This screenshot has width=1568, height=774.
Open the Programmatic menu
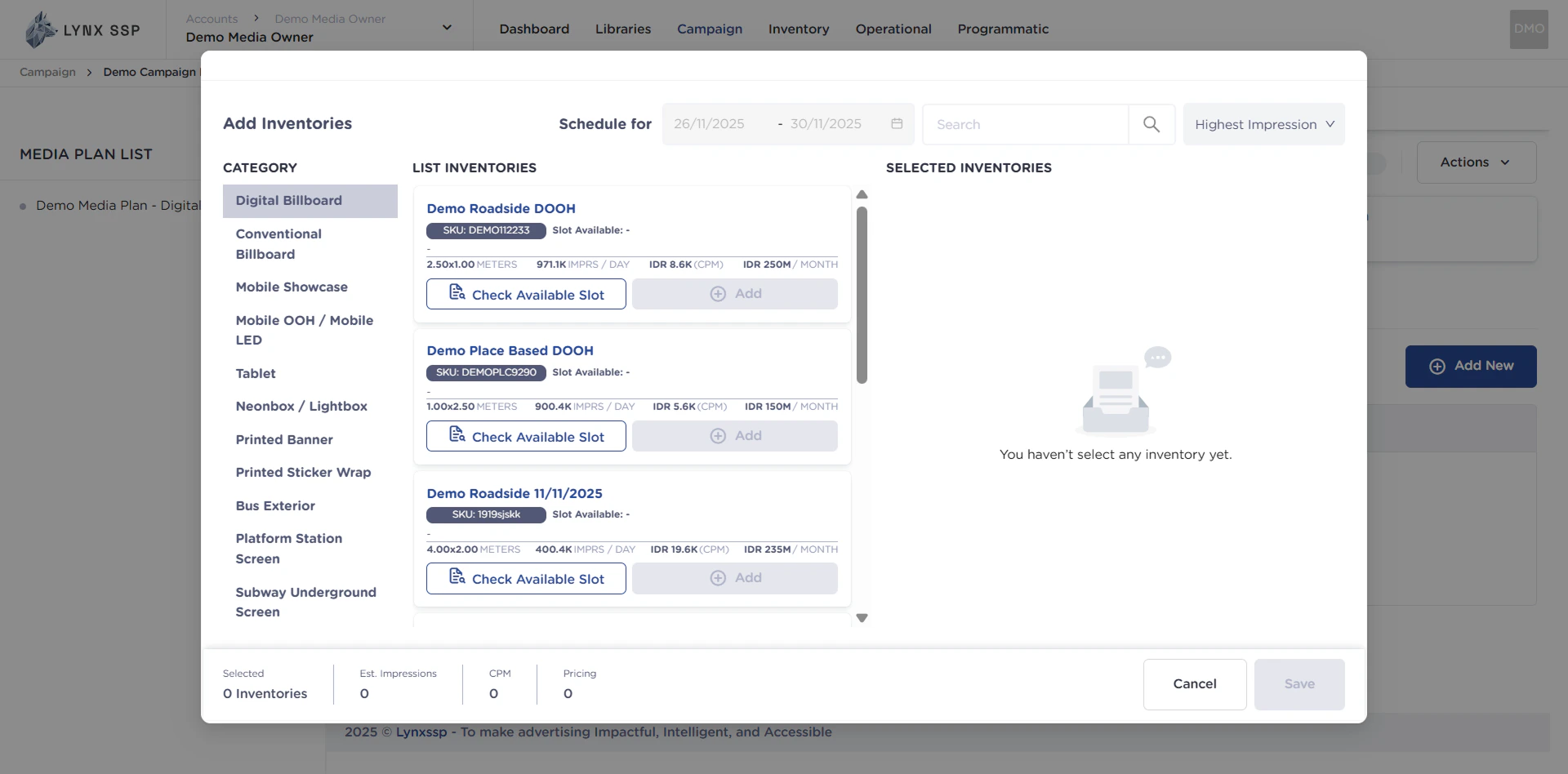1003,29
